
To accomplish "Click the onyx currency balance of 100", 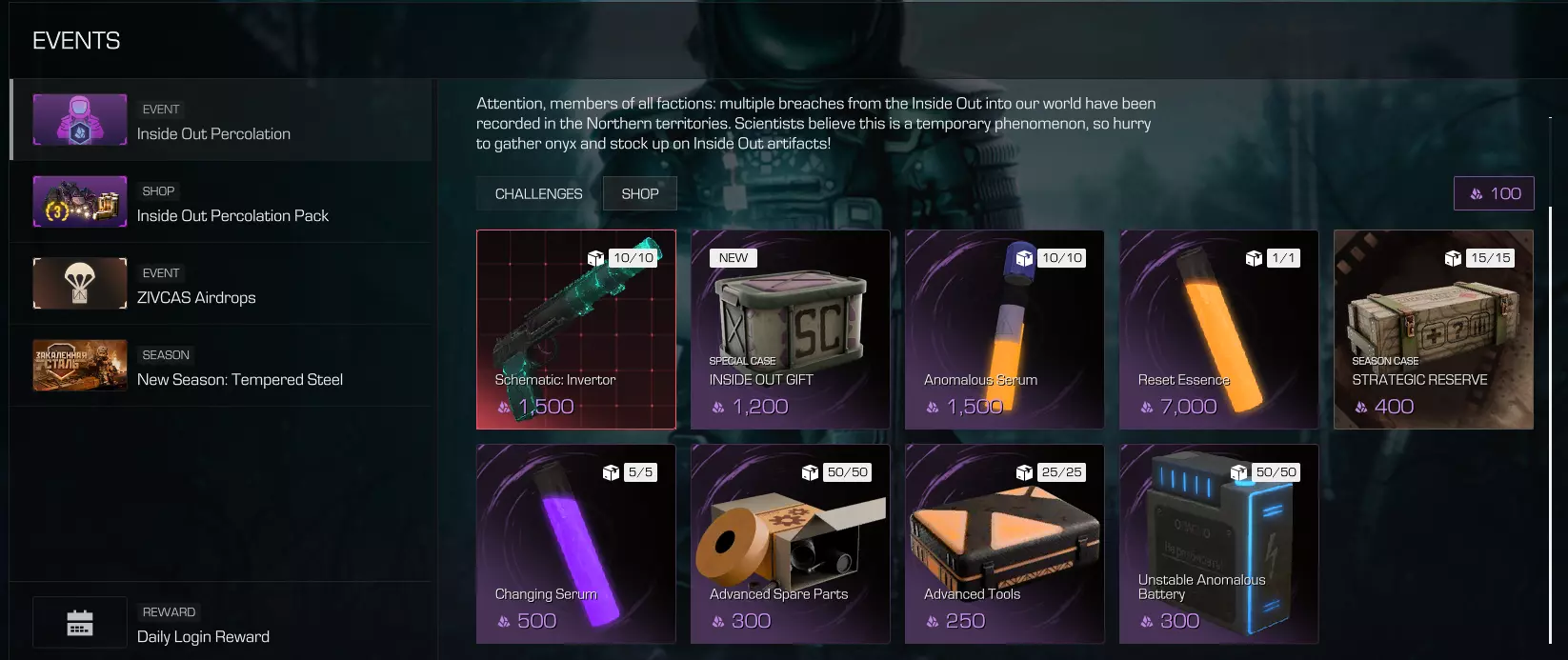I will 1494,193.
